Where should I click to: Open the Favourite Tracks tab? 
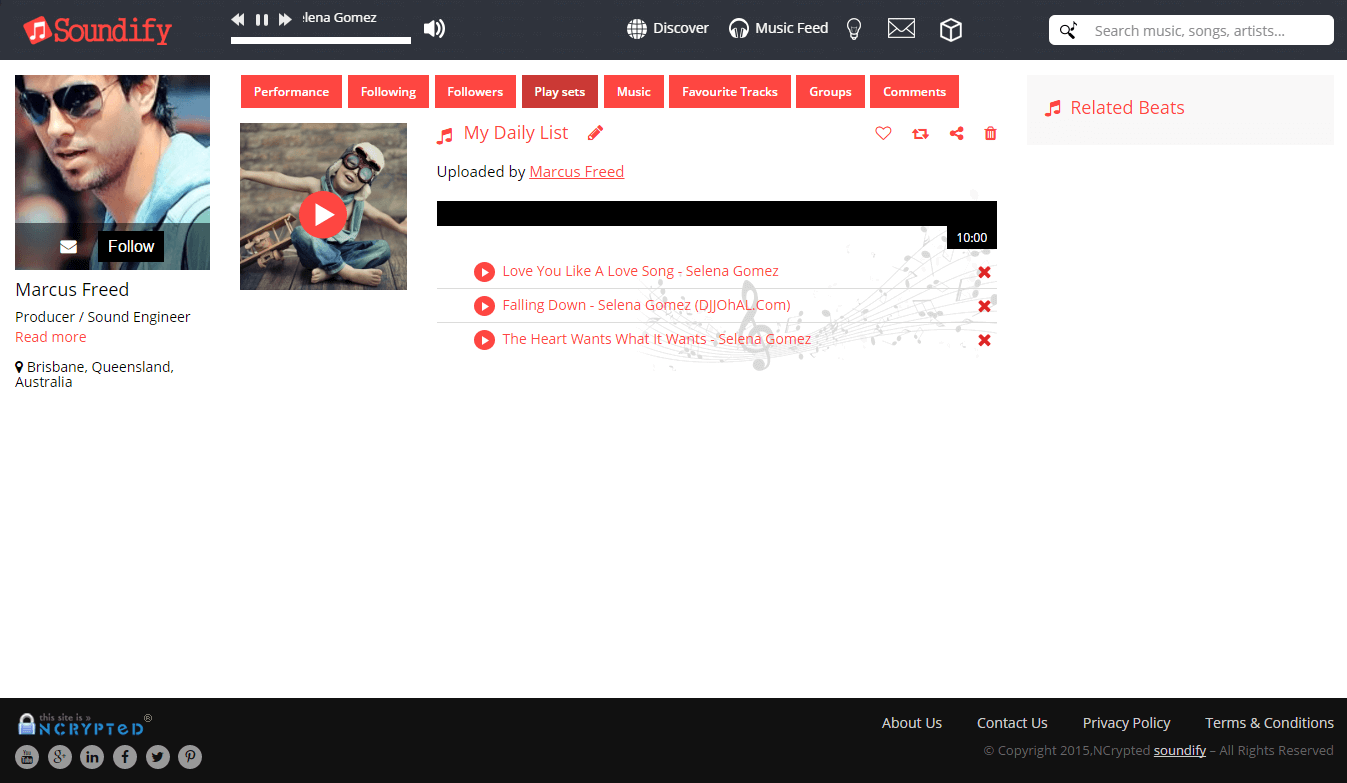(x=730, y=91)
